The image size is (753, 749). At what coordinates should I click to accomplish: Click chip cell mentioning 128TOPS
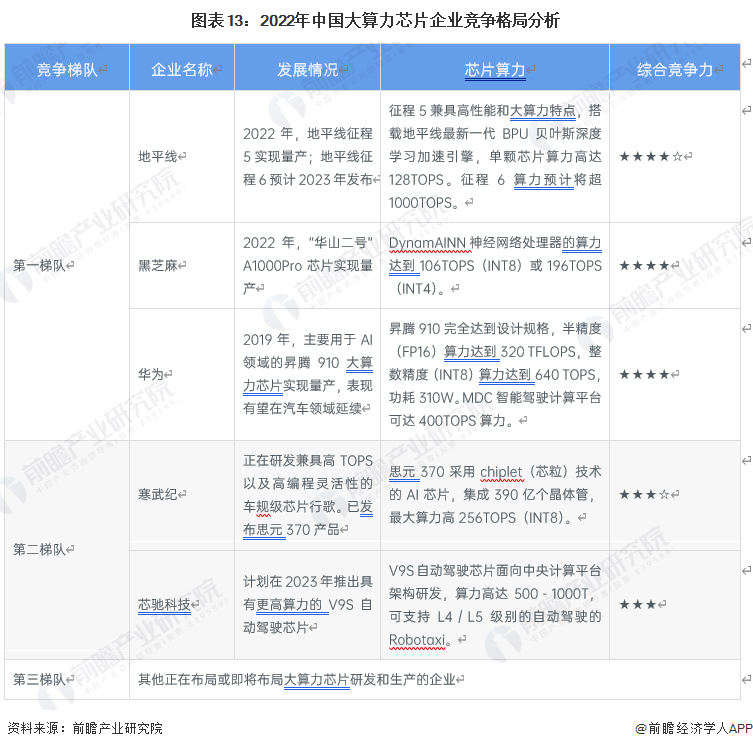(495, 157)
